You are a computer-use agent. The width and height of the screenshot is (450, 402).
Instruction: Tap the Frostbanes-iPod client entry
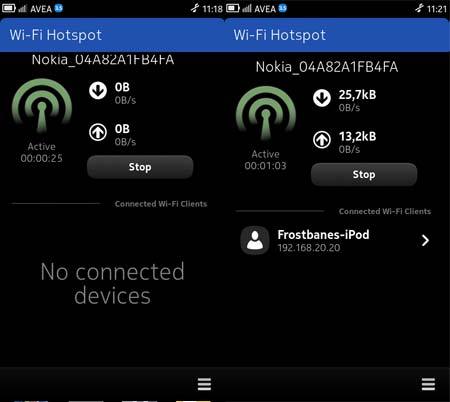coord(336,240)
